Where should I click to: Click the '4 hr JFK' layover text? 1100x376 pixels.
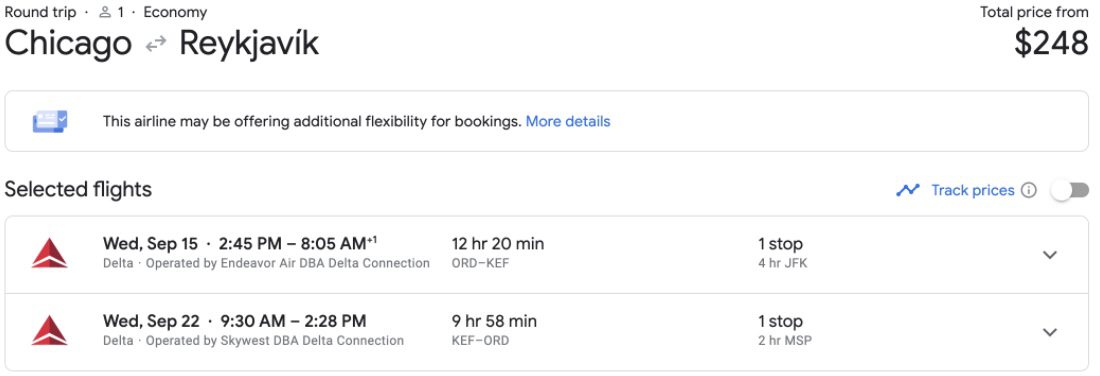782,263
